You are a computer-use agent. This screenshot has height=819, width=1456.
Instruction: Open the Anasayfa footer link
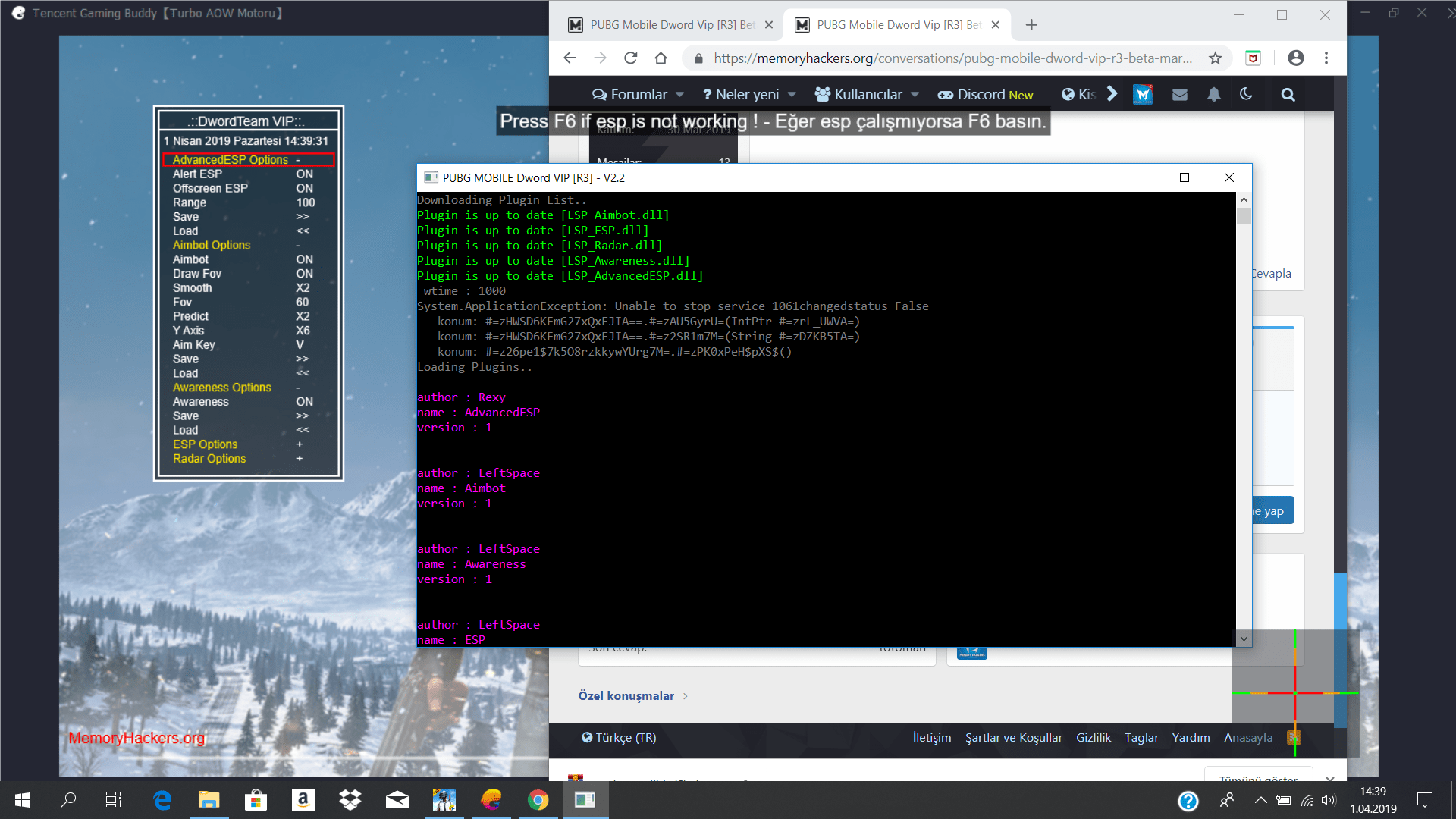[1248, 738]
